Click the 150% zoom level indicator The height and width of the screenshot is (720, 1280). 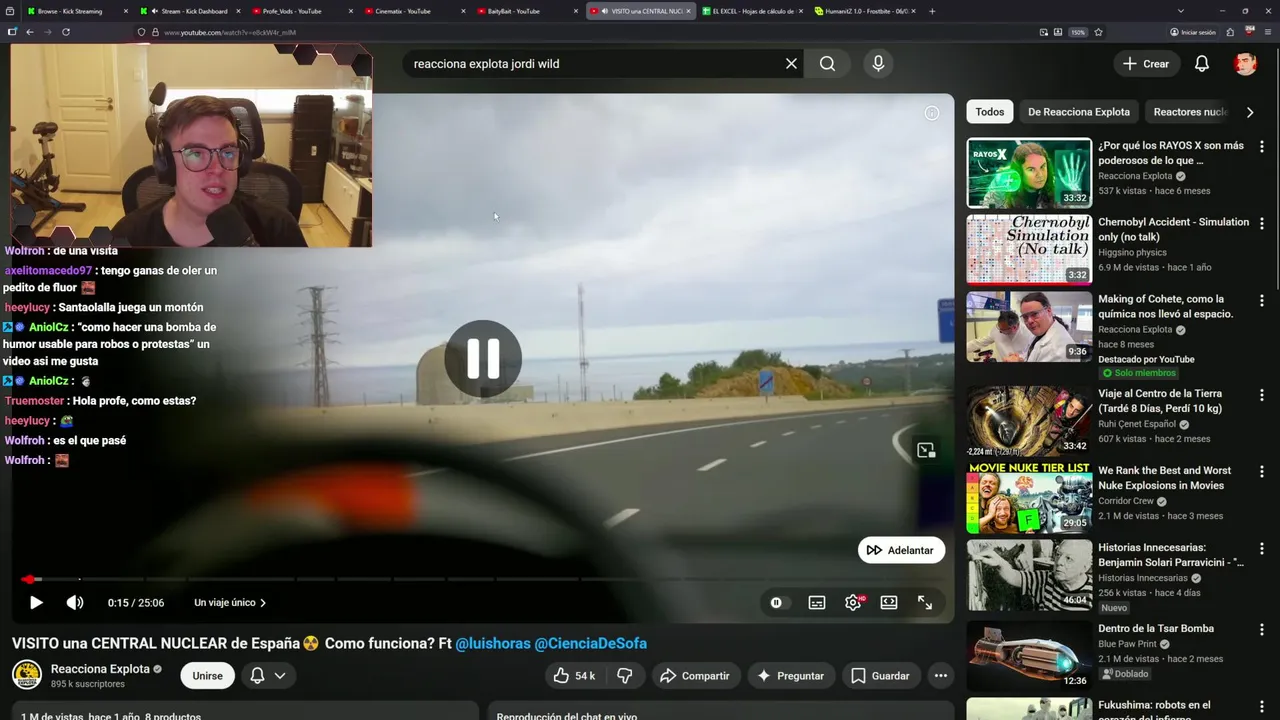pos(1078,32)
